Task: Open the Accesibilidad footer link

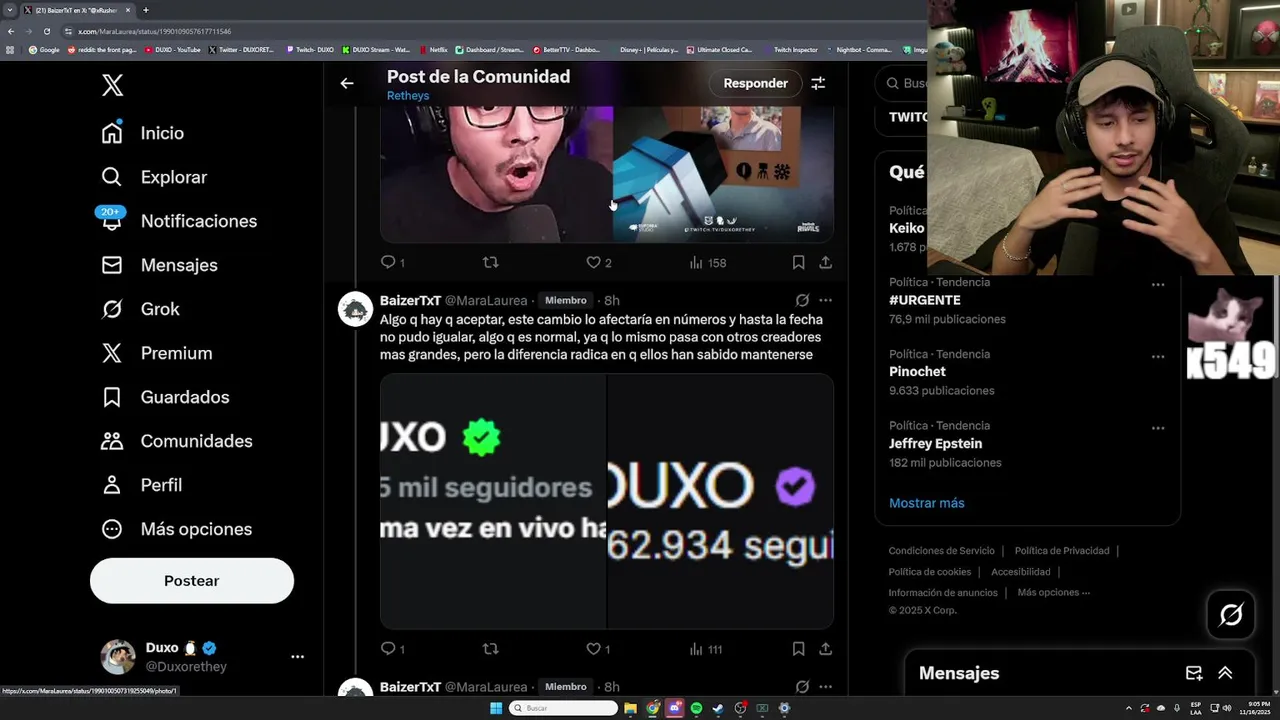Action: [1021, 572]
